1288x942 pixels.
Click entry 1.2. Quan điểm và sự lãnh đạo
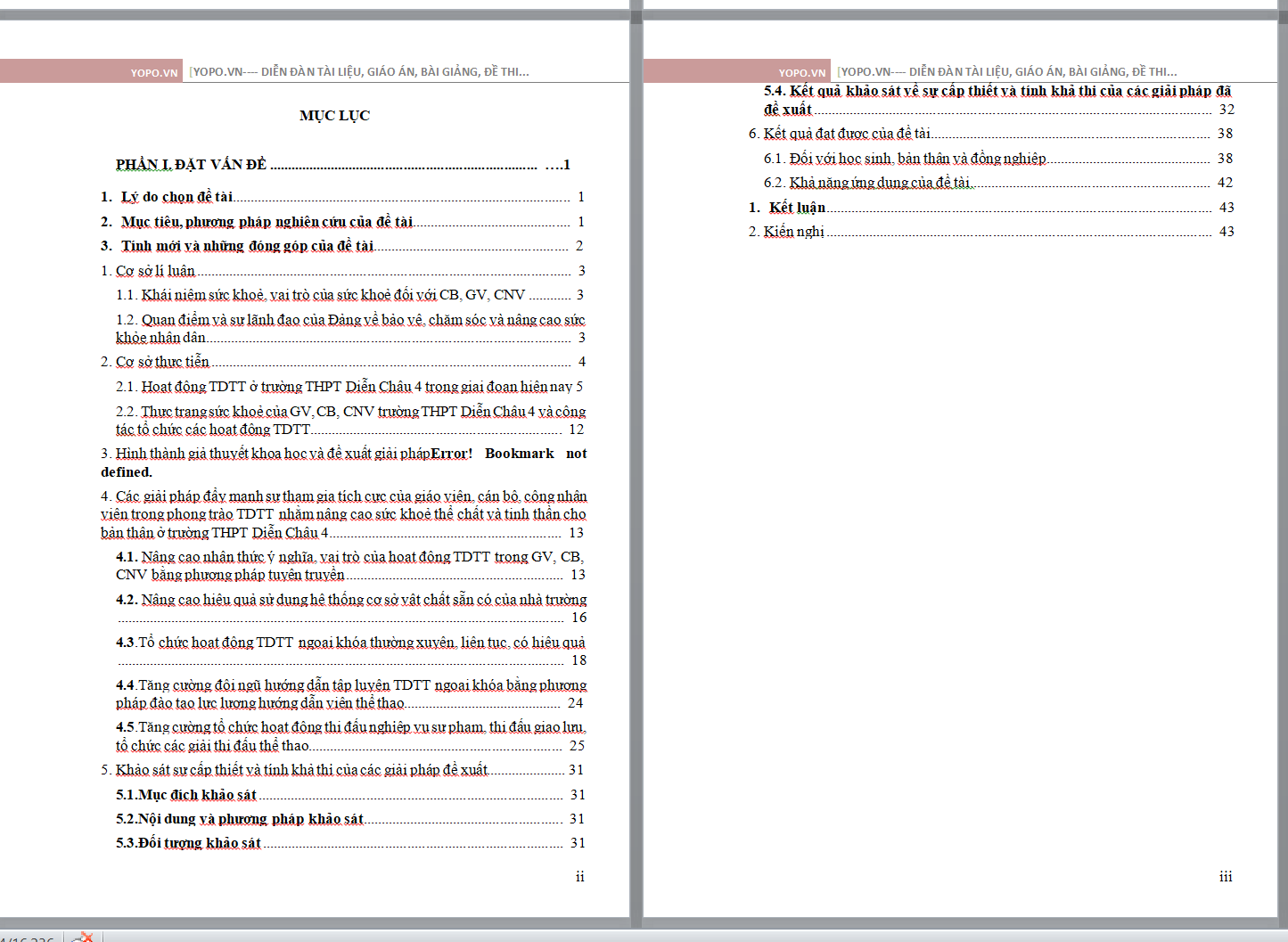tap(350, 329)
